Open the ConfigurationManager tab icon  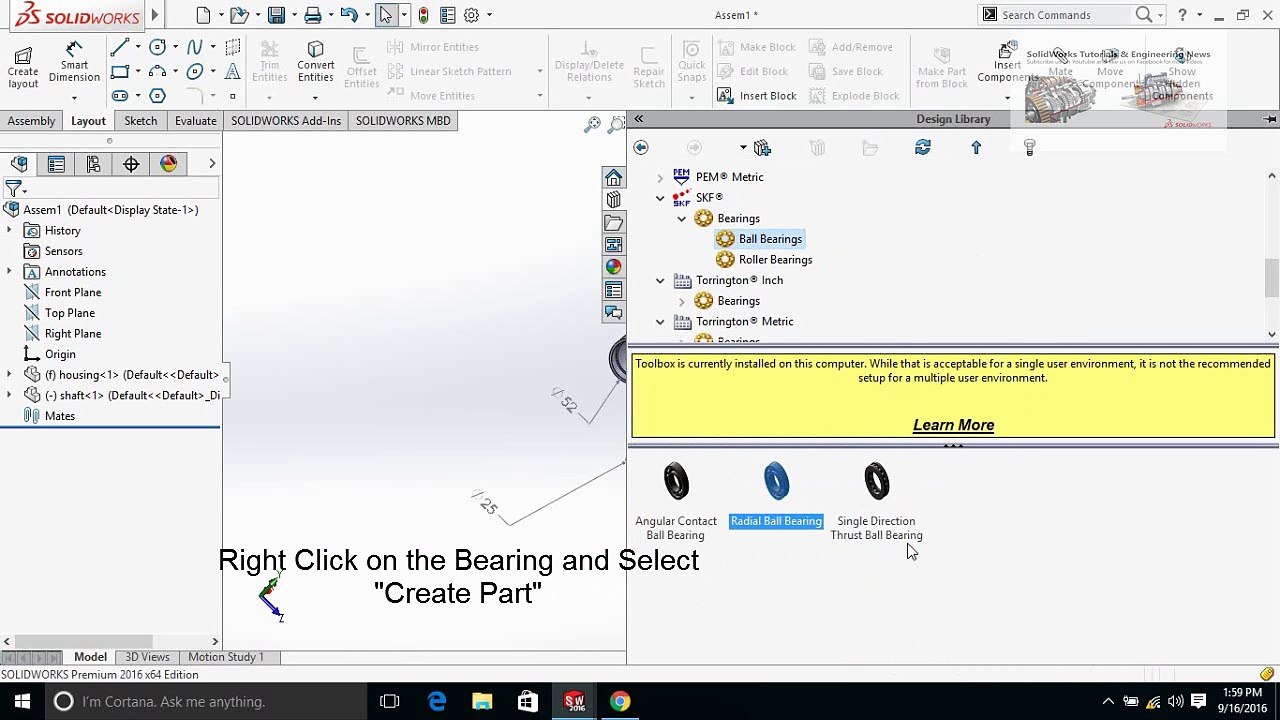click(x=93, y=164)
